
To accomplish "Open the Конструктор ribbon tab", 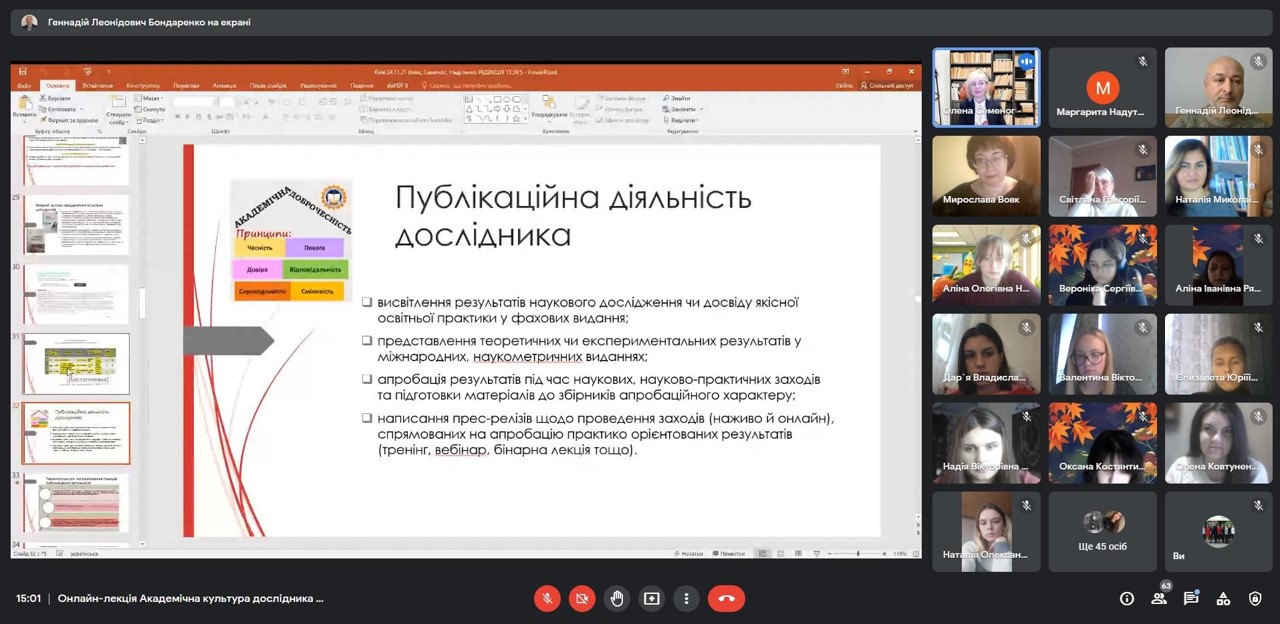I will pyautogui.click(x=143, y=85).
